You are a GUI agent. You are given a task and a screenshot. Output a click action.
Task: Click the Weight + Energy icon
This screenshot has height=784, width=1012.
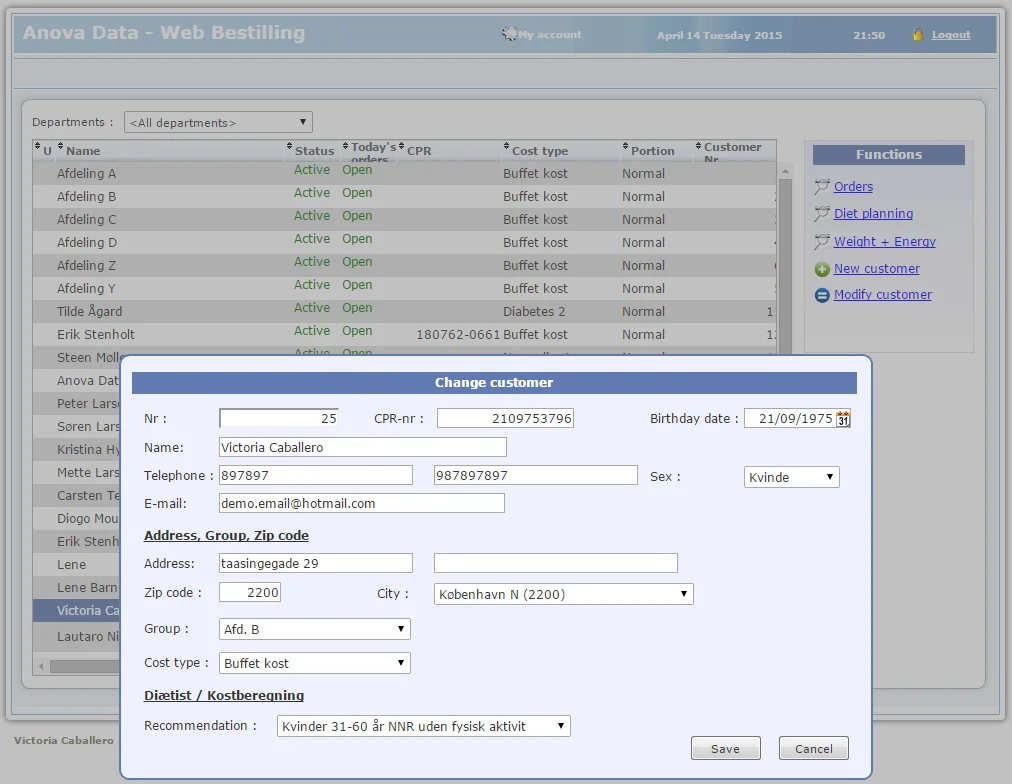(x=822, y=242)
